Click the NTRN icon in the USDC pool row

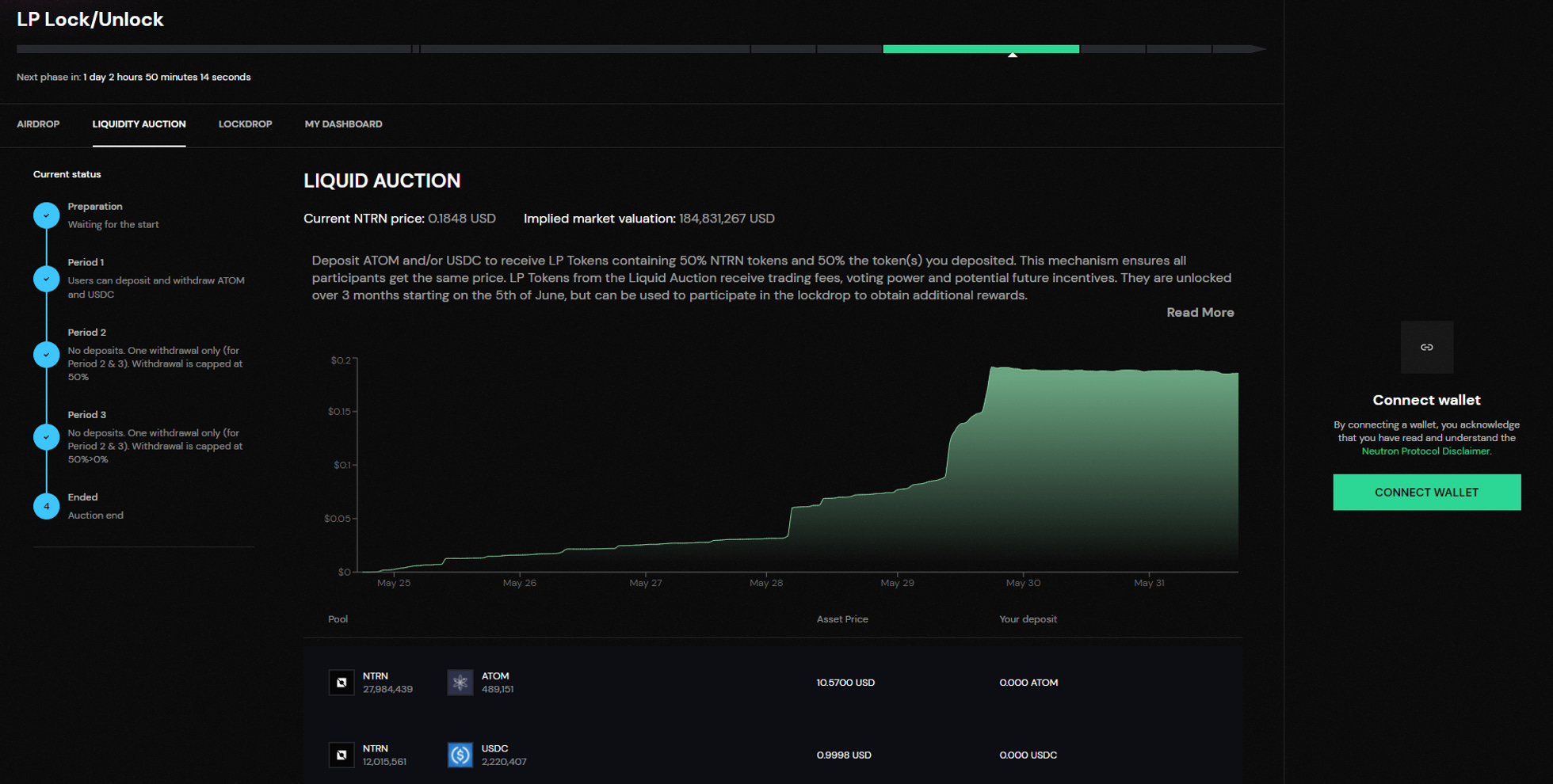tap(342, 755)
